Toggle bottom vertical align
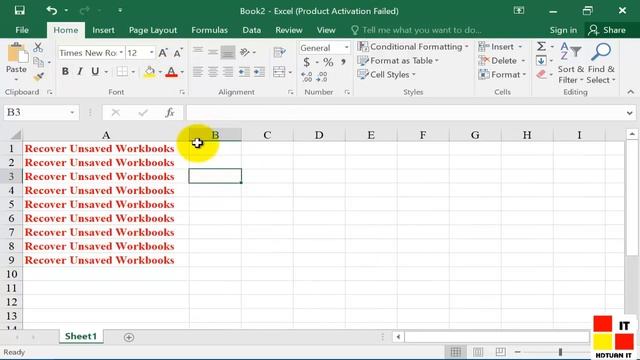 coord(228,52)
